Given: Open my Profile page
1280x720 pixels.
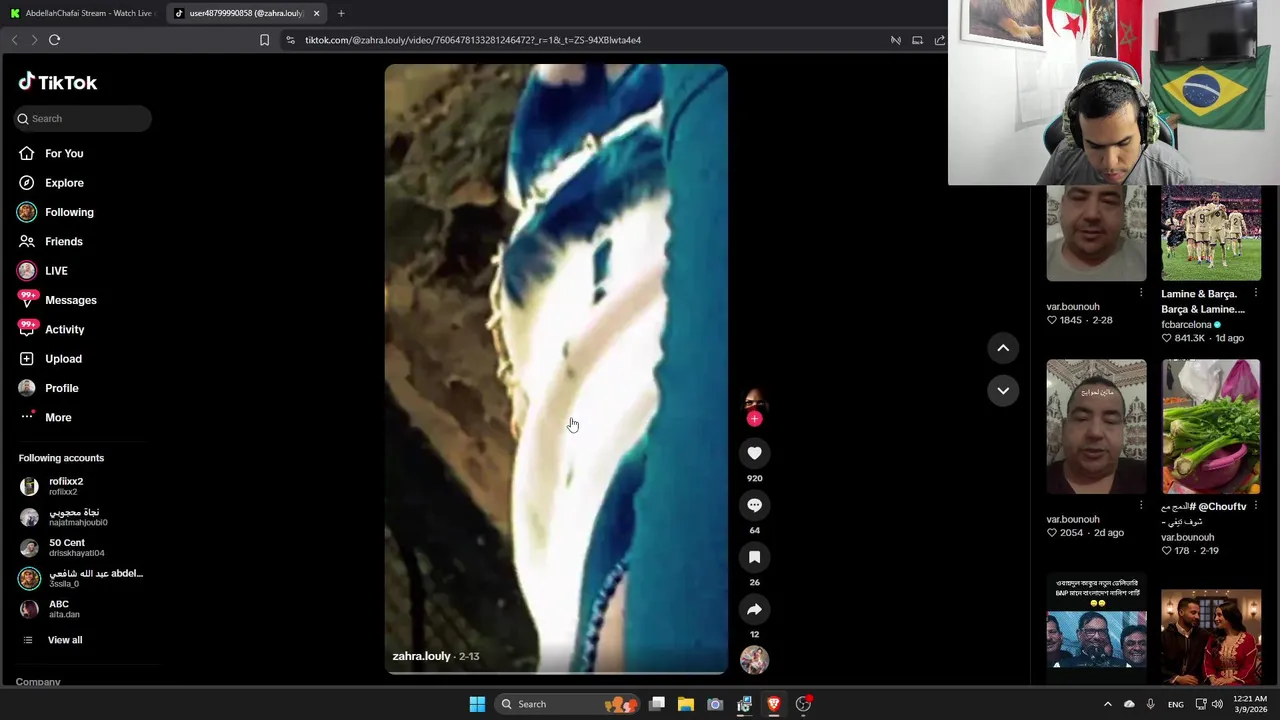Looking at the screenshot, I should point(61,388).
